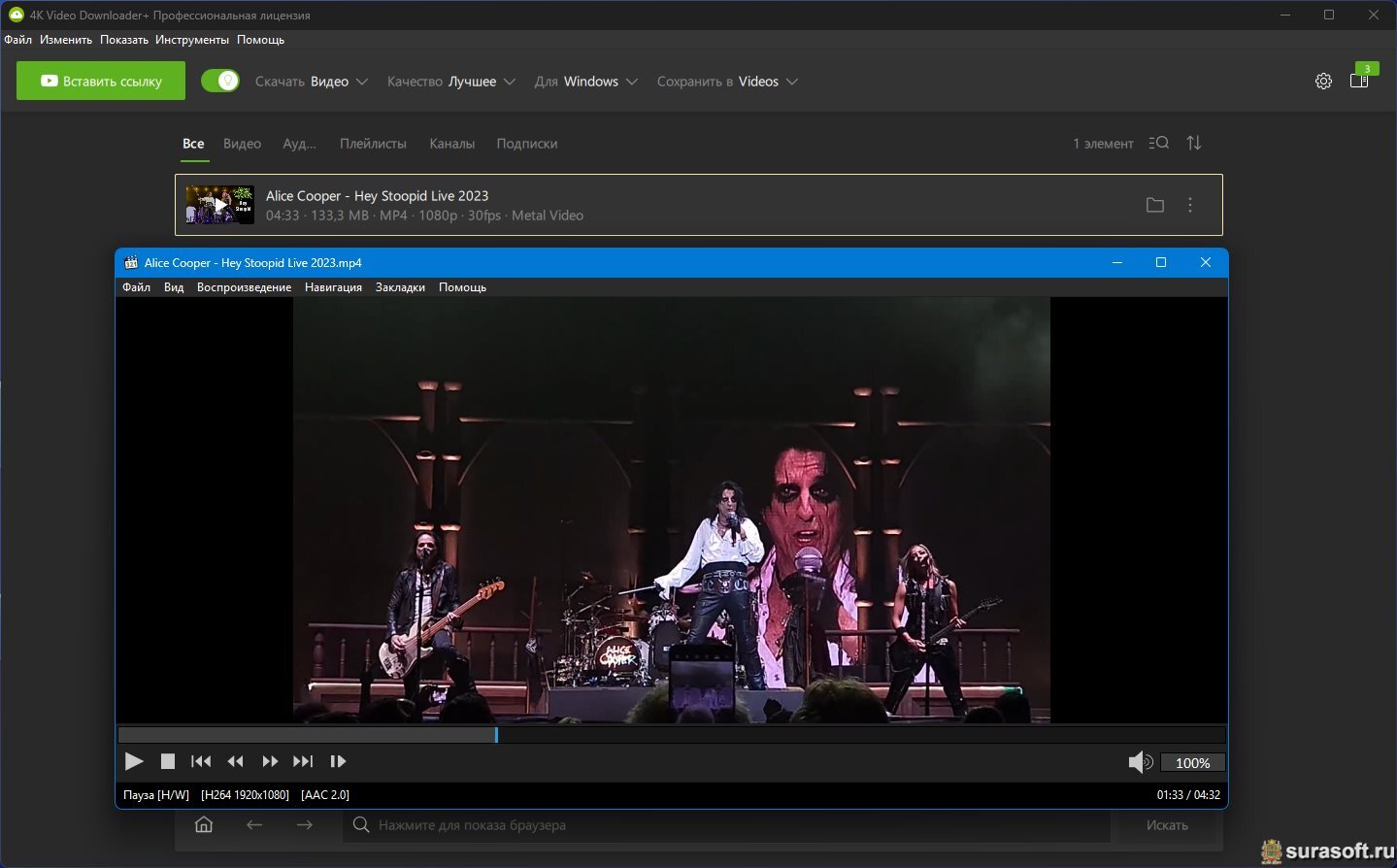The width and height of the screenshot is (1397, 868).
Task: Open the Инструменты menu
Action: 191,40
